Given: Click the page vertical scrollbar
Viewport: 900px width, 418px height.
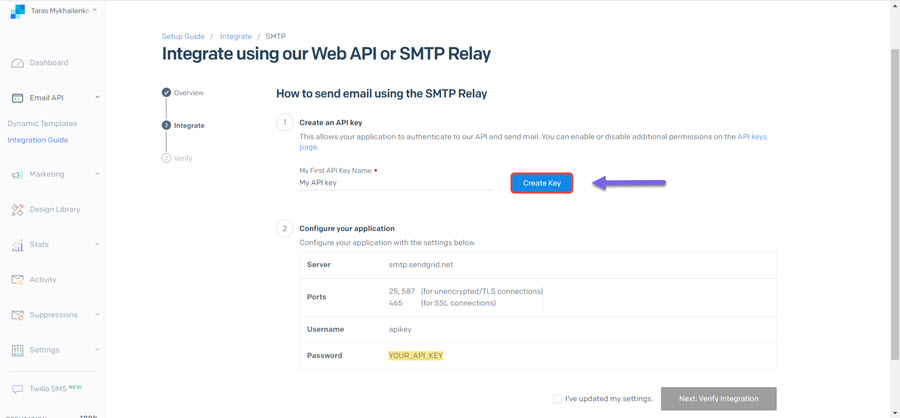Looking at the screenshot, I should pyautogui.click(x=895, y=204).
